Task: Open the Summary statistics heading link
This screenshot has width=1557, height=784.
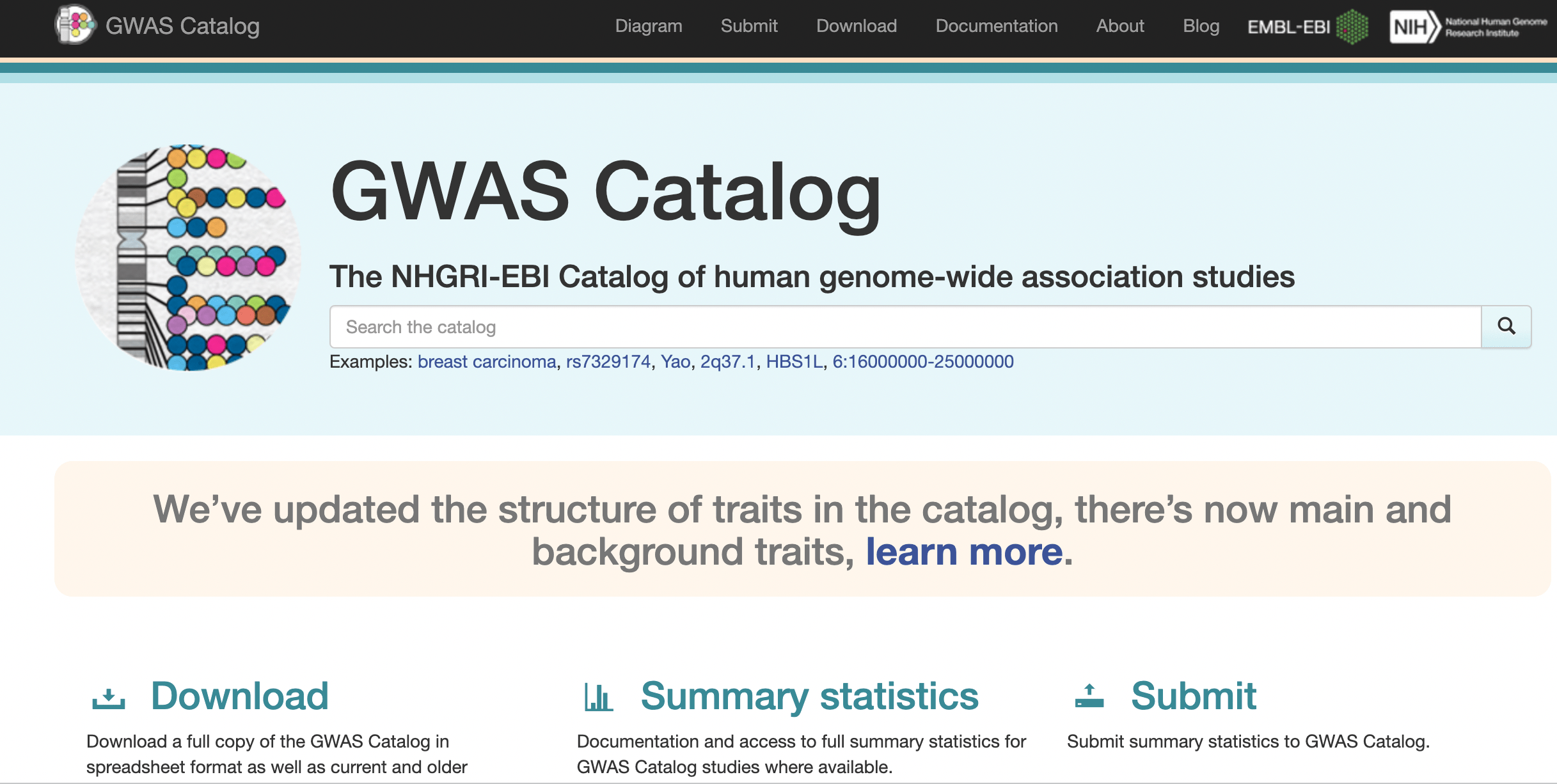Action: coord(809,696)
